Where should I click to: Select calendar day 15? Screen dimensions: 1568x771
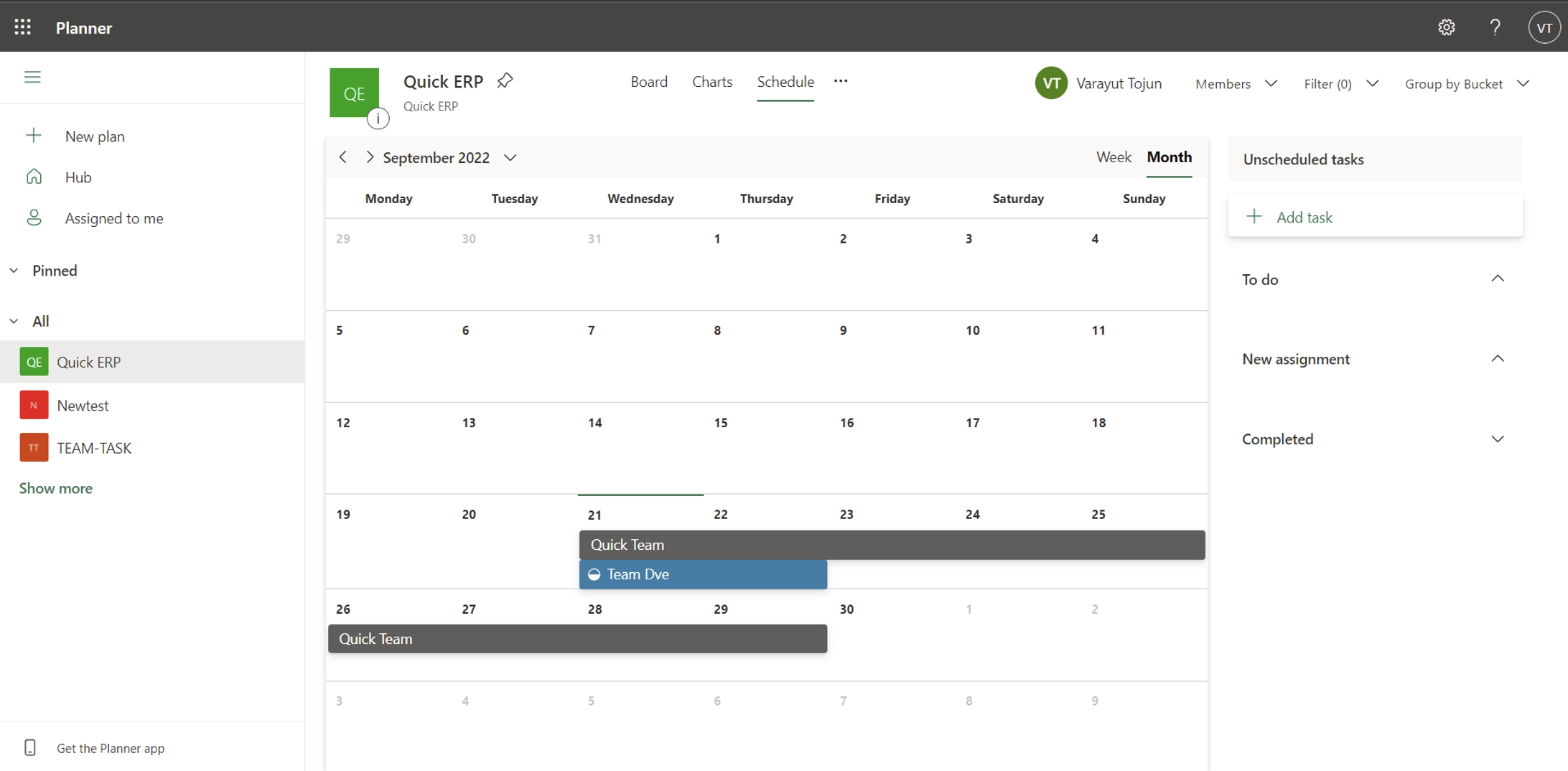click(720, 423)
